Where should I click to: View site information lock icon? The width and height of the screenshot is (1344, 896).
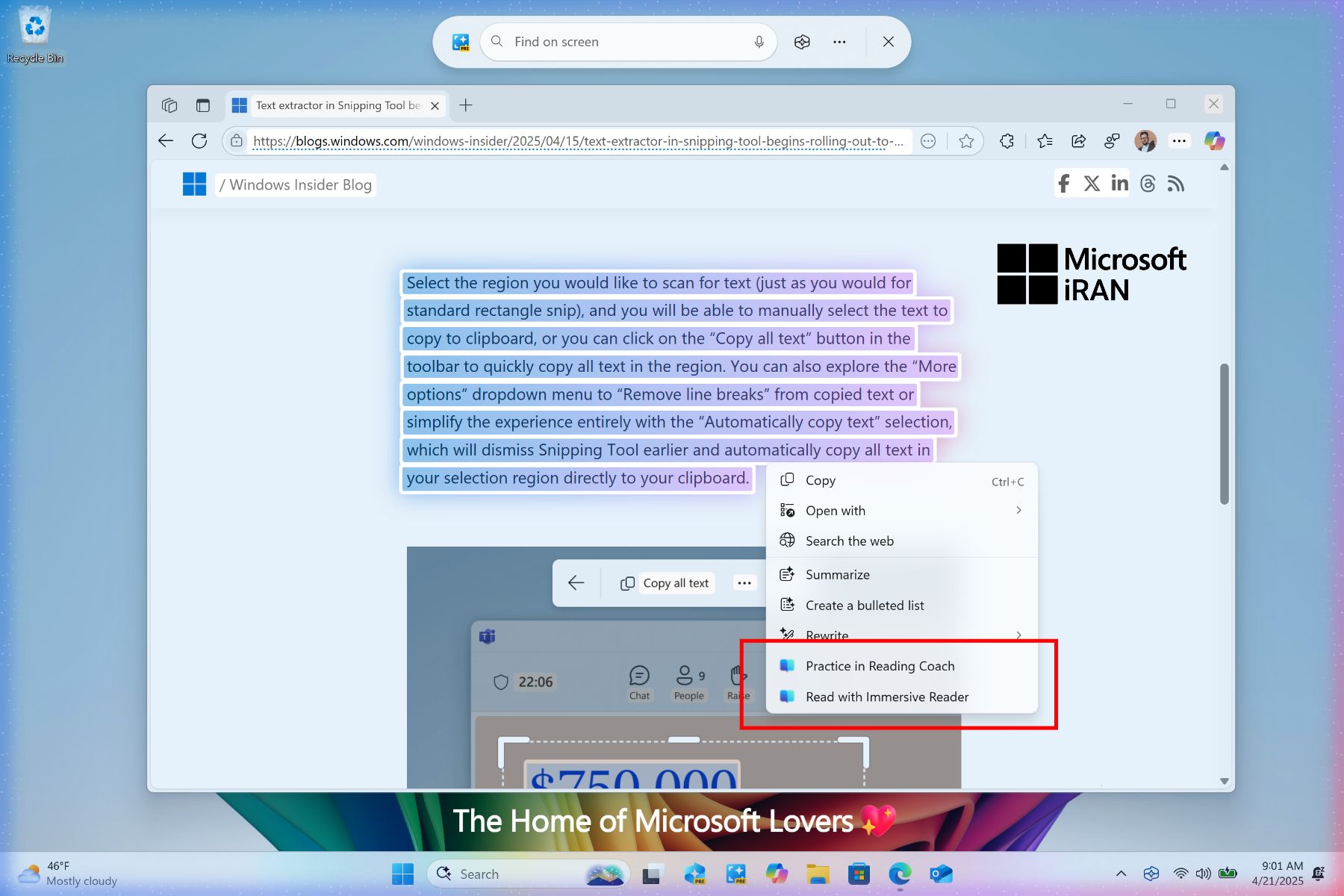pyautogui.click(x=236, y=140)
